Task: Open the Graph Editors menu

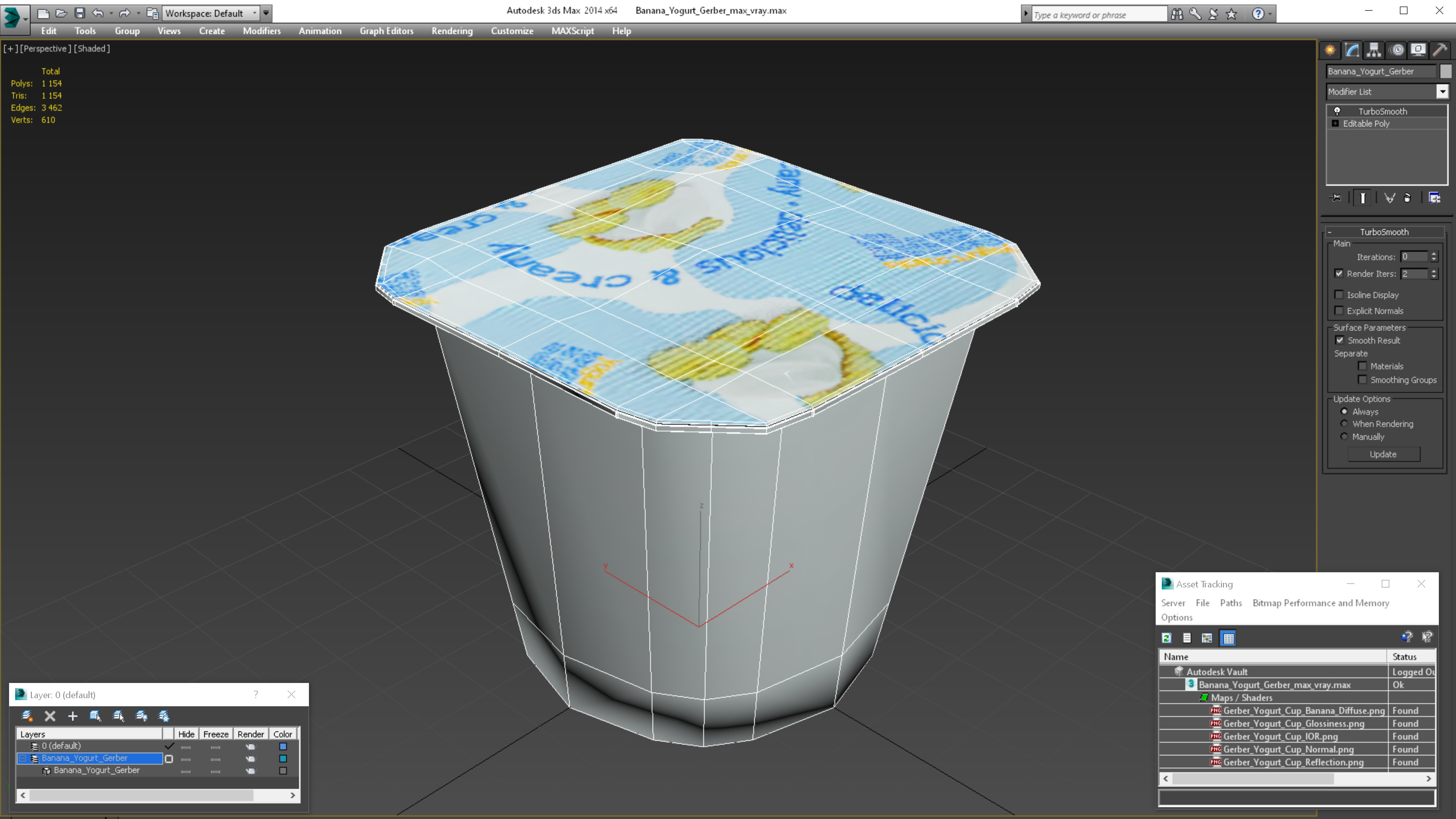Action: coord(387,31)
